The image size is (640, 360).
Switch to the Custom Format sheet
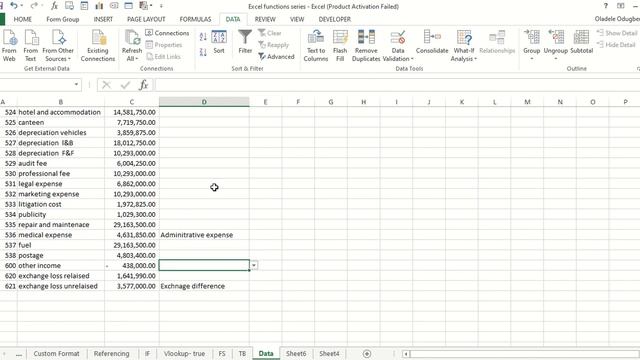coord(56,353)
